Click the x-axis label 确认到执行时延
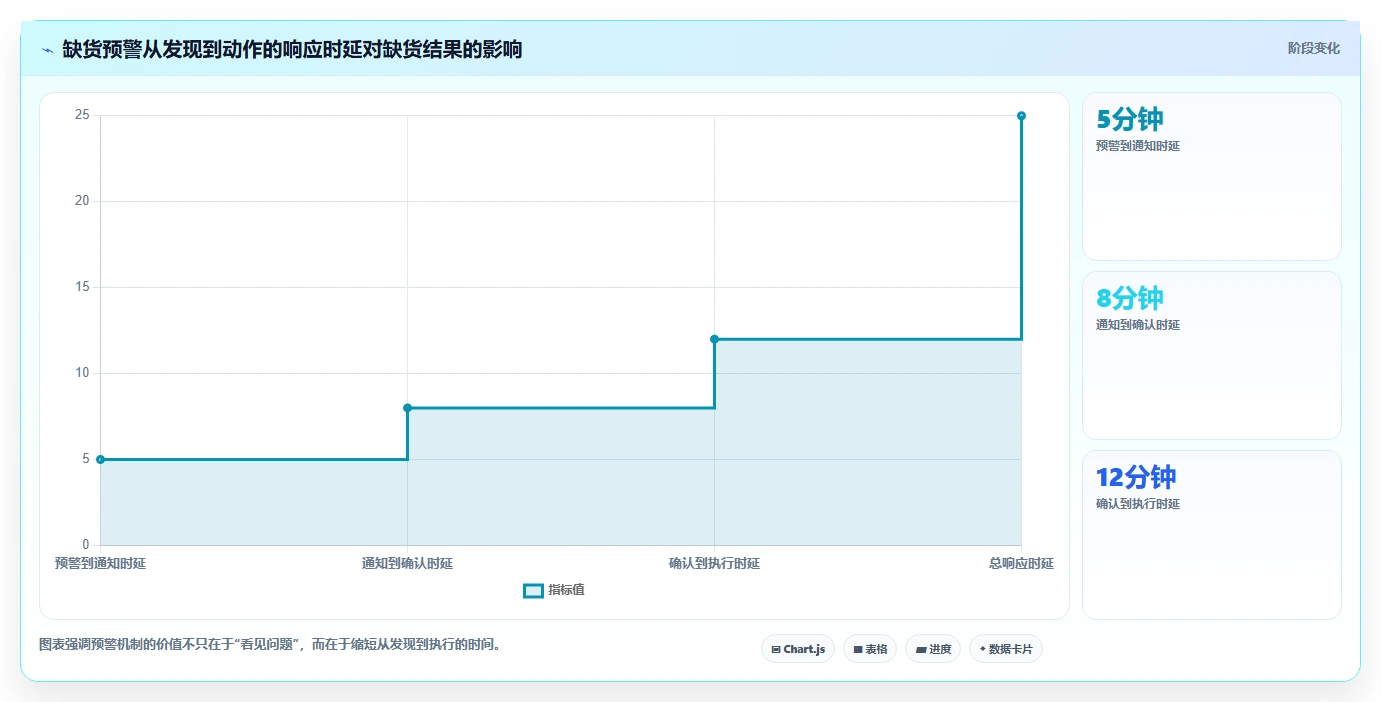The height and width of the screenshot is (702, 1381). click(x=714, y=564)
